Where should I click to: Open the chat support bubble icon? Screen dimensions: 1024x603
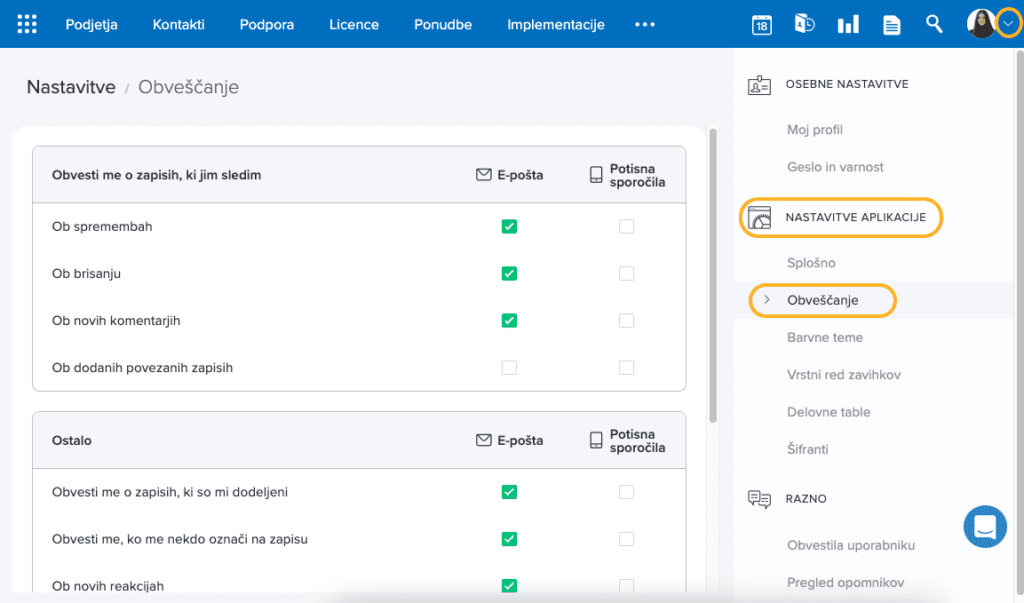coord(985,526)
